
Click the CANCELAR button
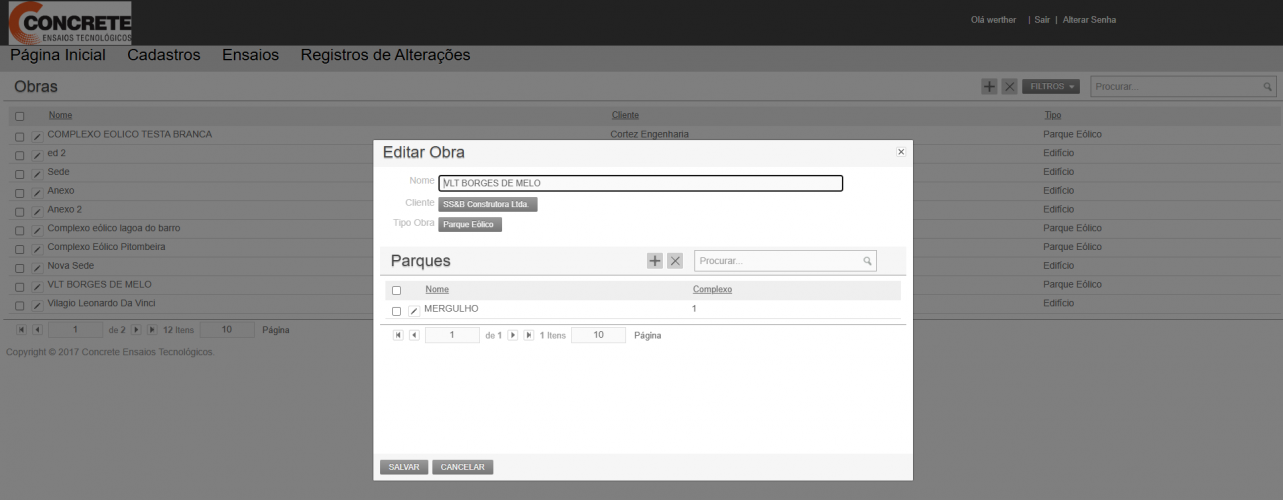click(x=463, y=467)
